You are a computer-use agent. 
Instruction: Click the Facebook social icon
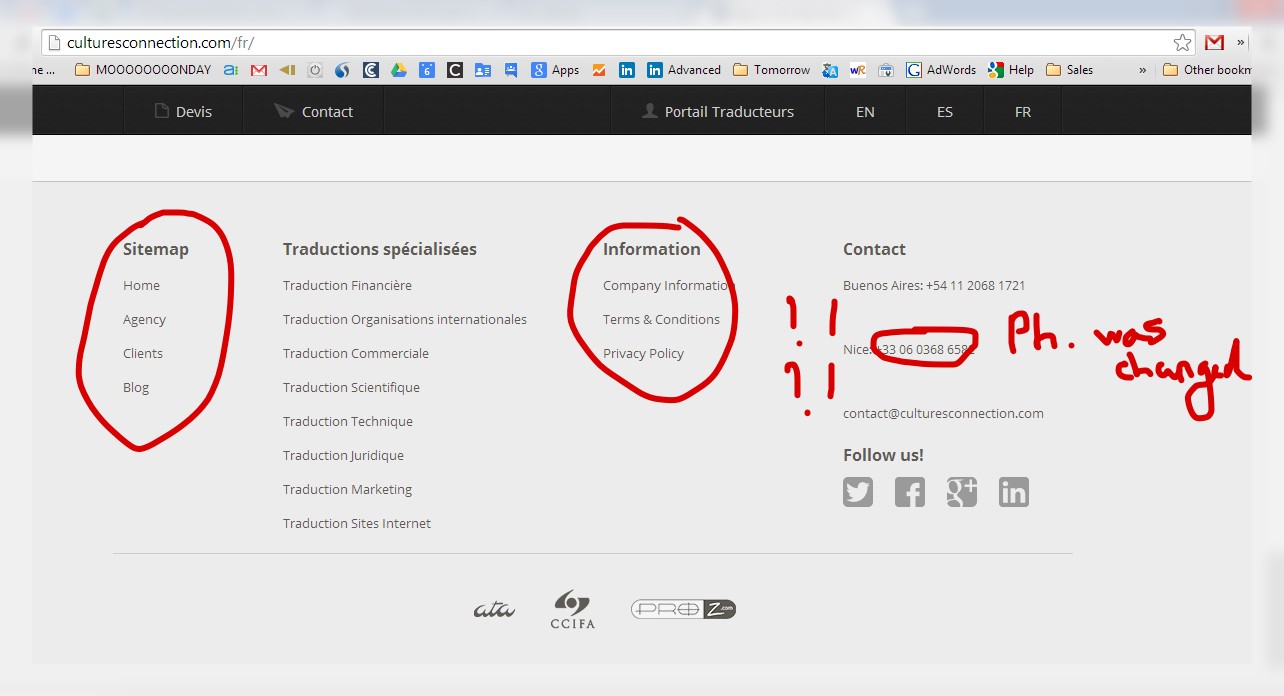(909, 492)
